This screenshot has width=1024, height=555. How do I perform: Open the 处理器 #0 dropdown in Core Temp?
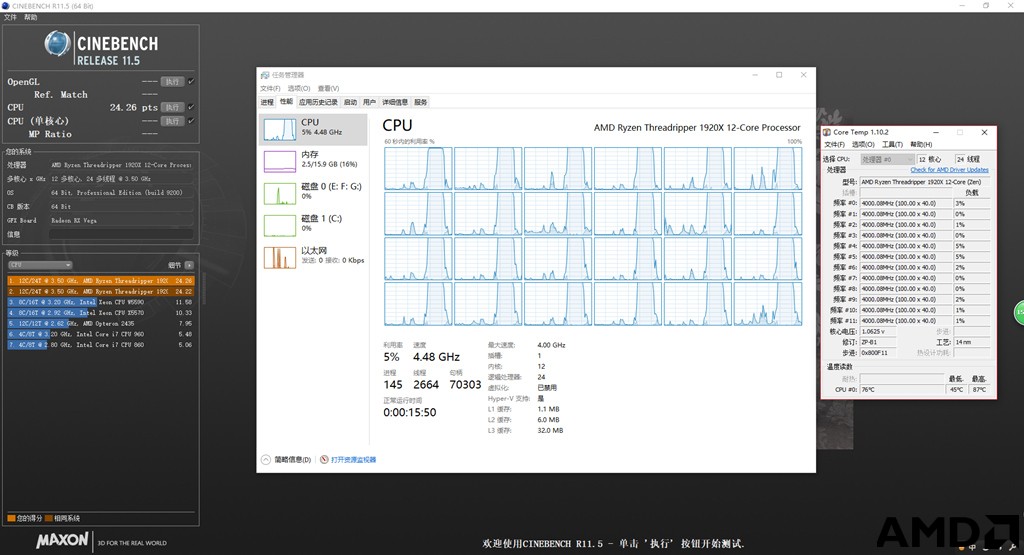pyautogui.click(x=887, y=159)
